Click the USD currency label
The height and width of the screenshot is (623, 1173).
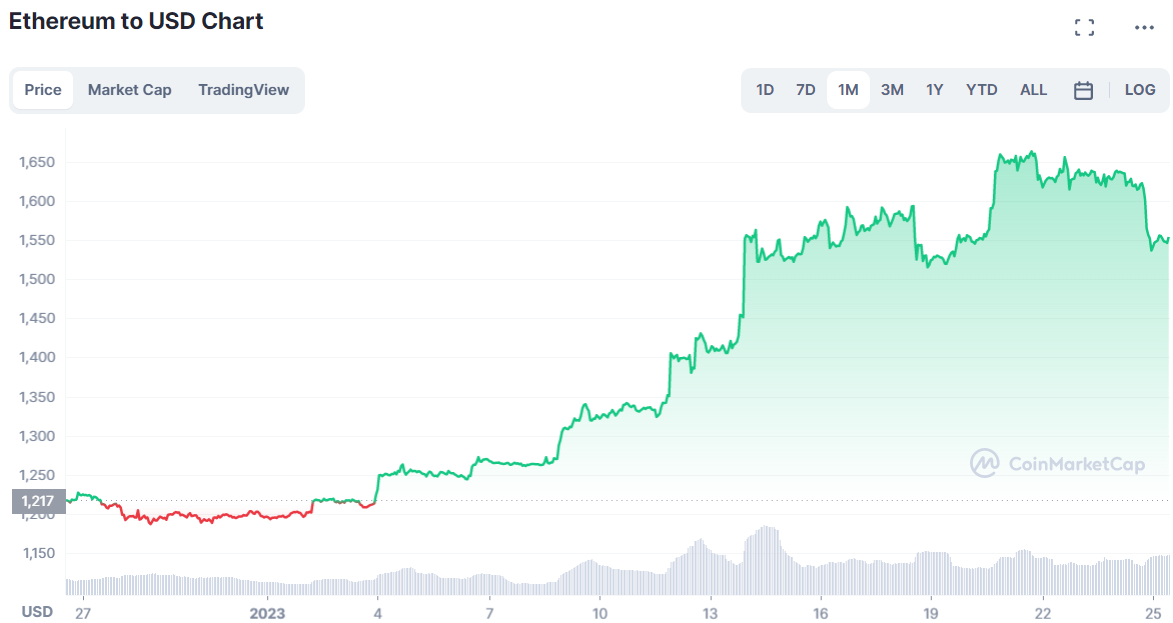pyautogui.click(x=38, y=612)
